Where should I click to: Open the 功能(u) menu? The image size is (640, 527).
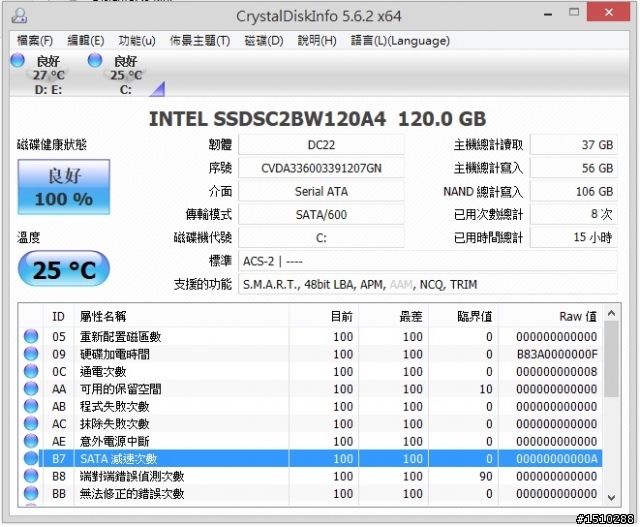137,41
